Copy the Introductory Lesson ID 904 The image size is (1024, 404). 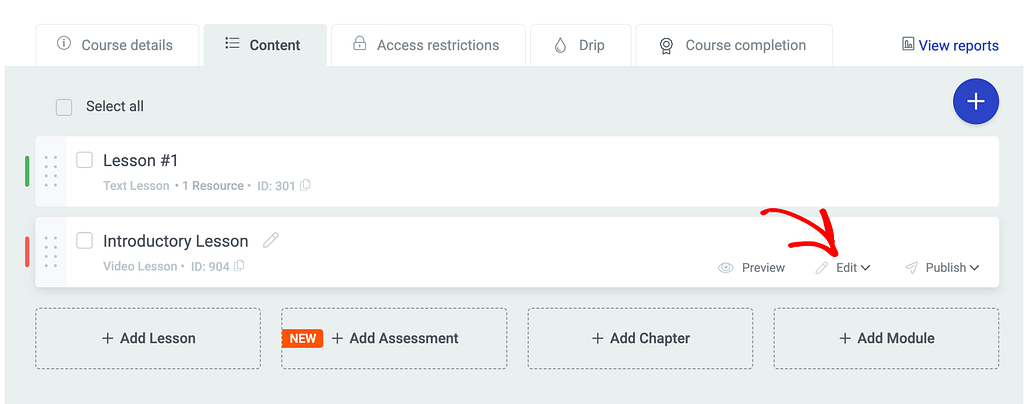(240, 266)
